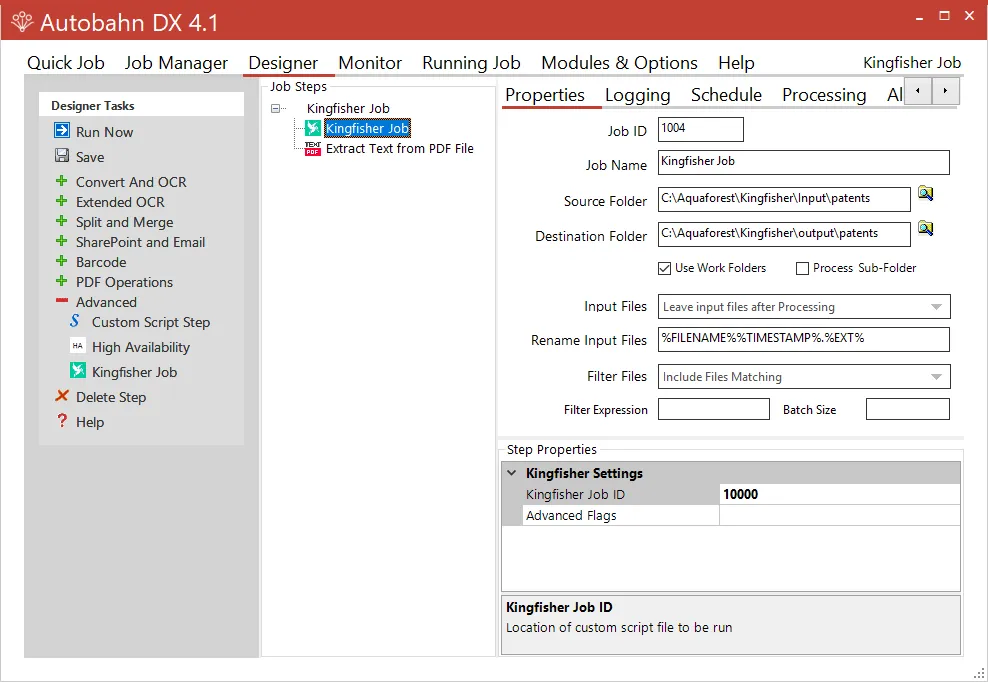Click the Help question mark icon
The image size is (988, 682).
(x=62, y=422)
